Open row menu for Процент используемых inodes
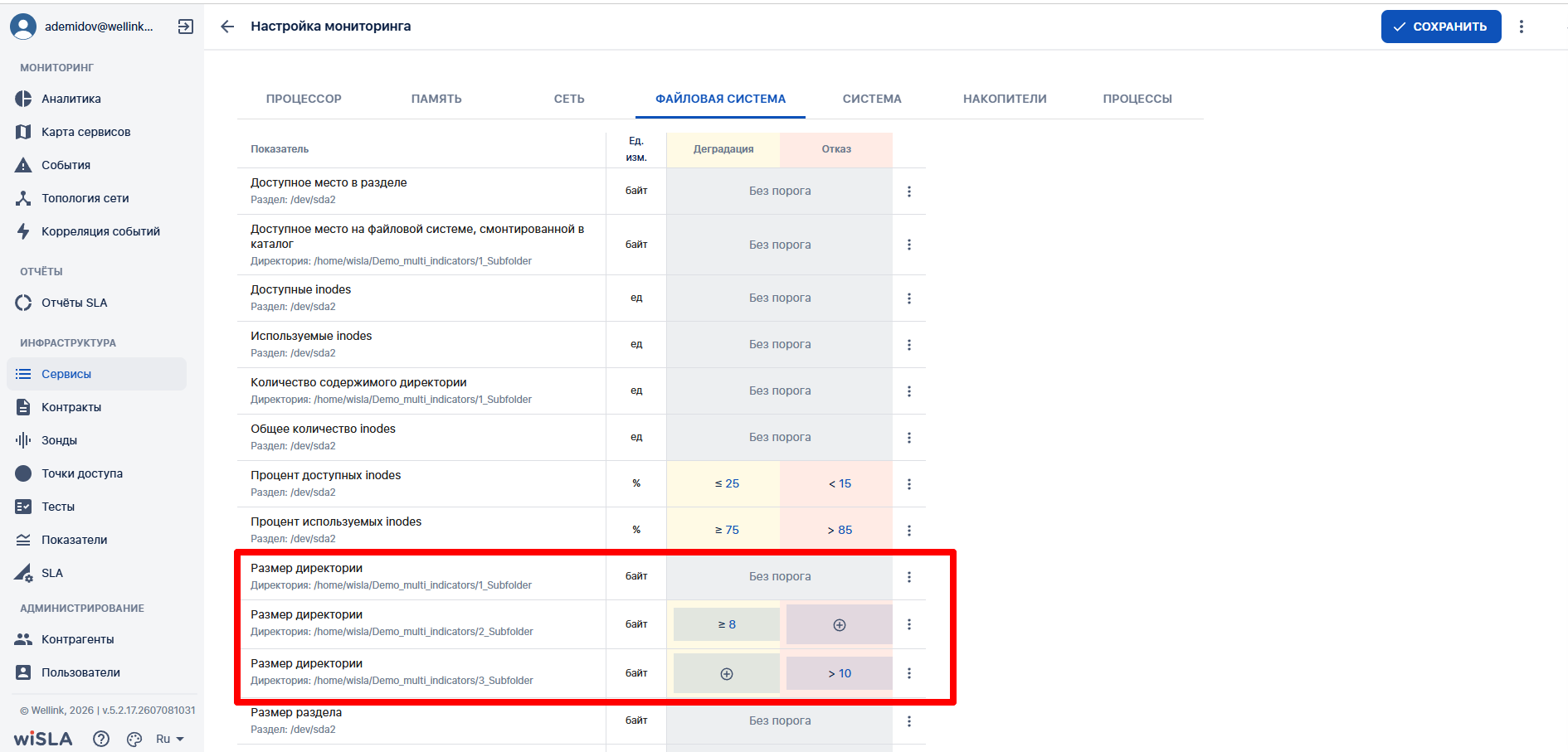This screenshot has width=1568, height=752. pyautogui.click(x=909, y=531)
